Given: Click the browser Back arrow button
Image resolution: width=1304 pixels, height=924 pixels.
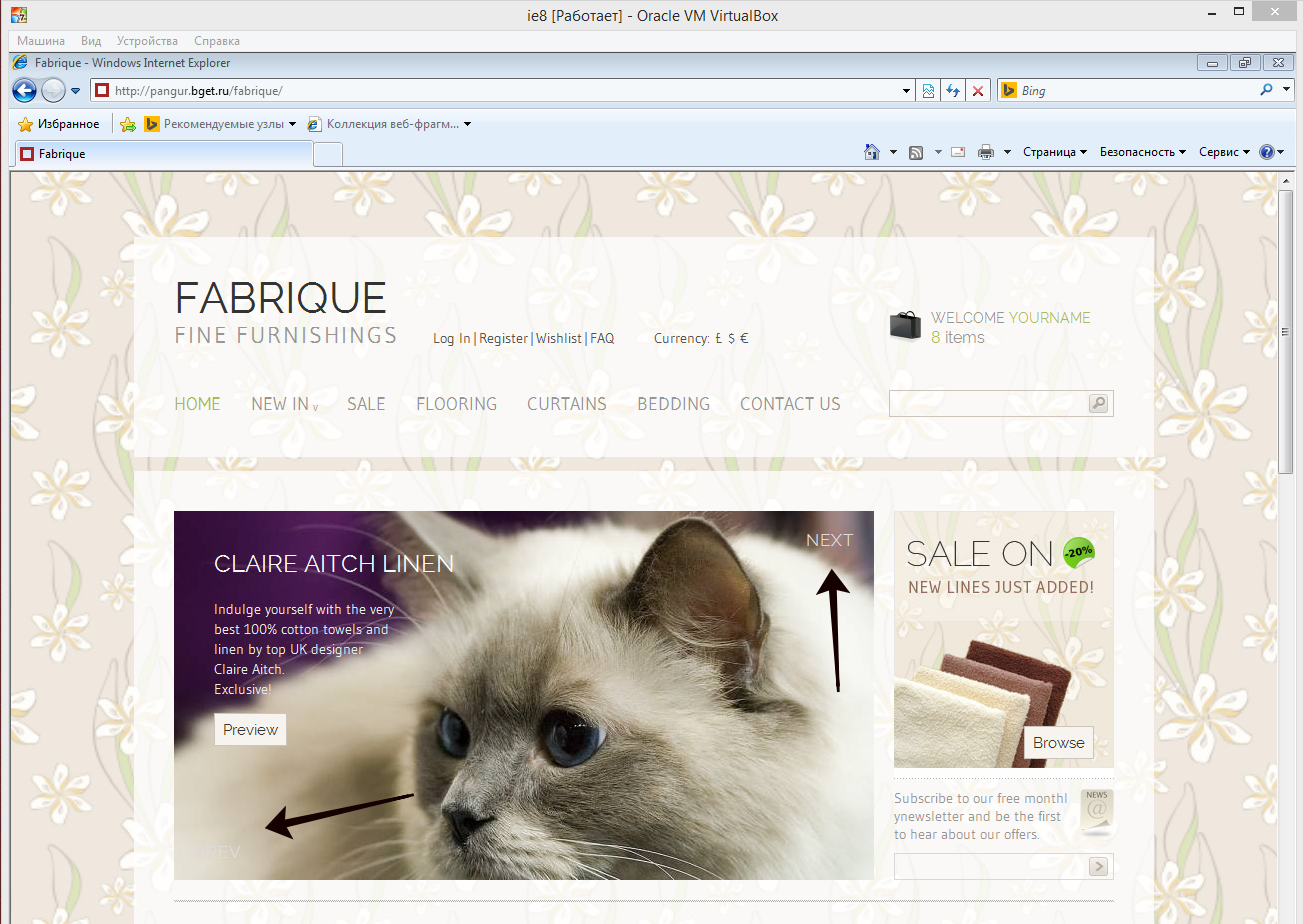Looking at the screenshot, I should [24, 91].
